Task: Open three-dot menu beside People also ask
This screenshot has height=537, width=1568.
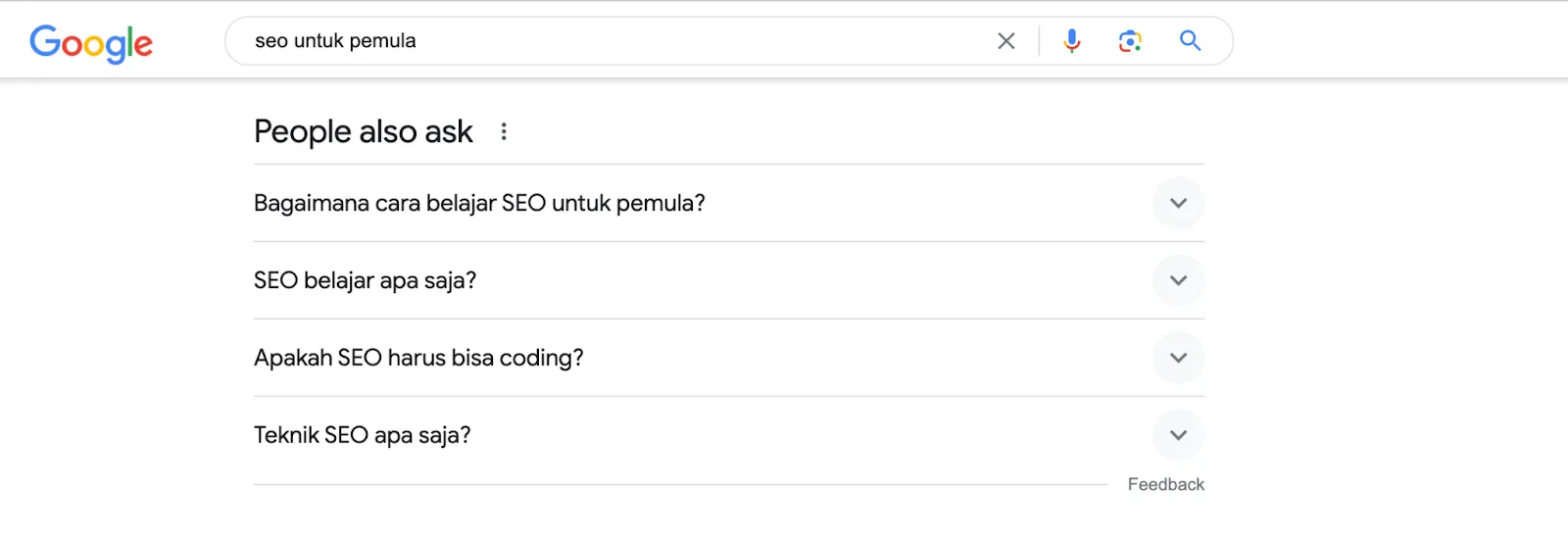Action: click(x=504, y=131)
